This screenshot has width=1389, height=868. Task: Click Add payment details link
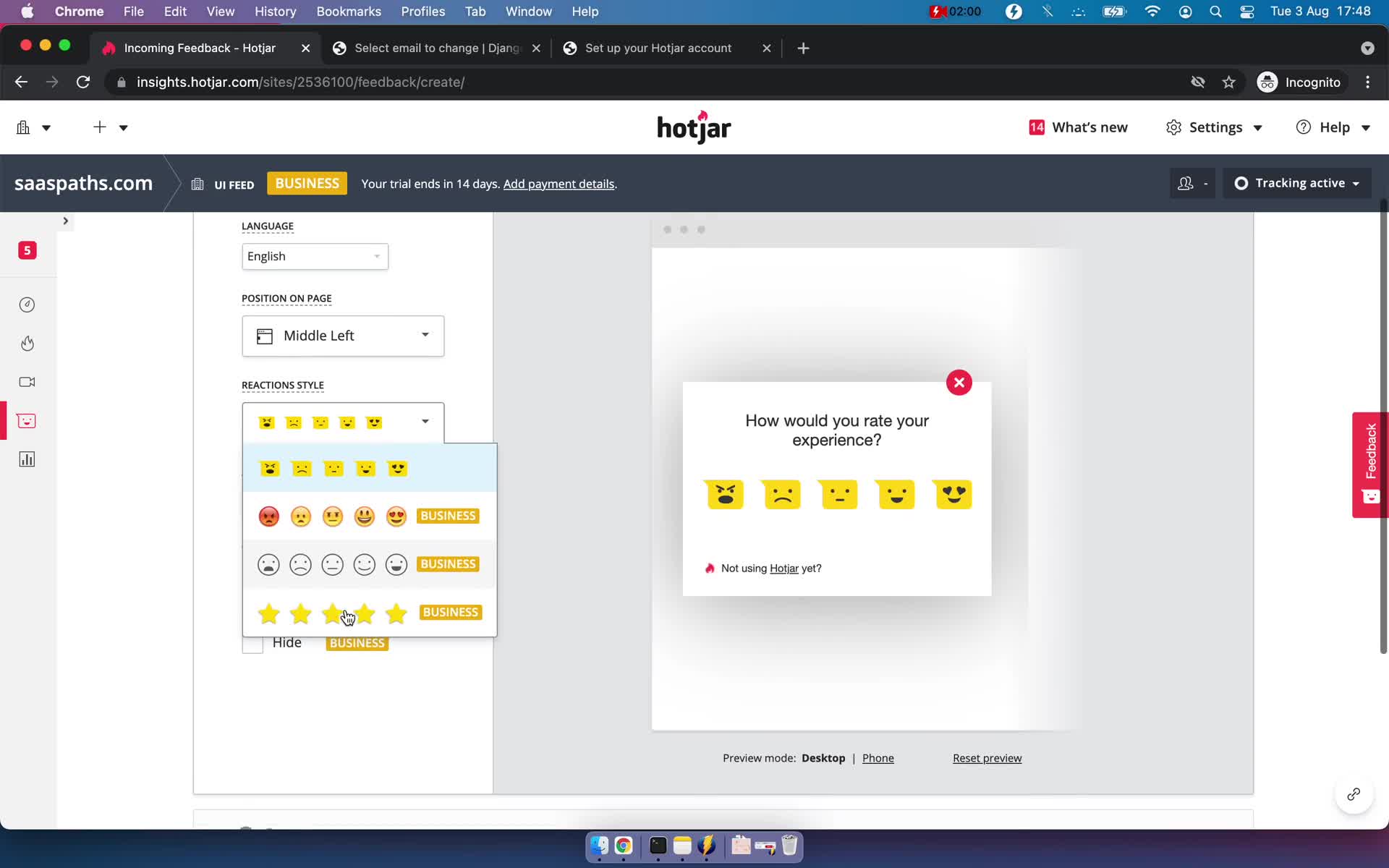click(558, 183)
